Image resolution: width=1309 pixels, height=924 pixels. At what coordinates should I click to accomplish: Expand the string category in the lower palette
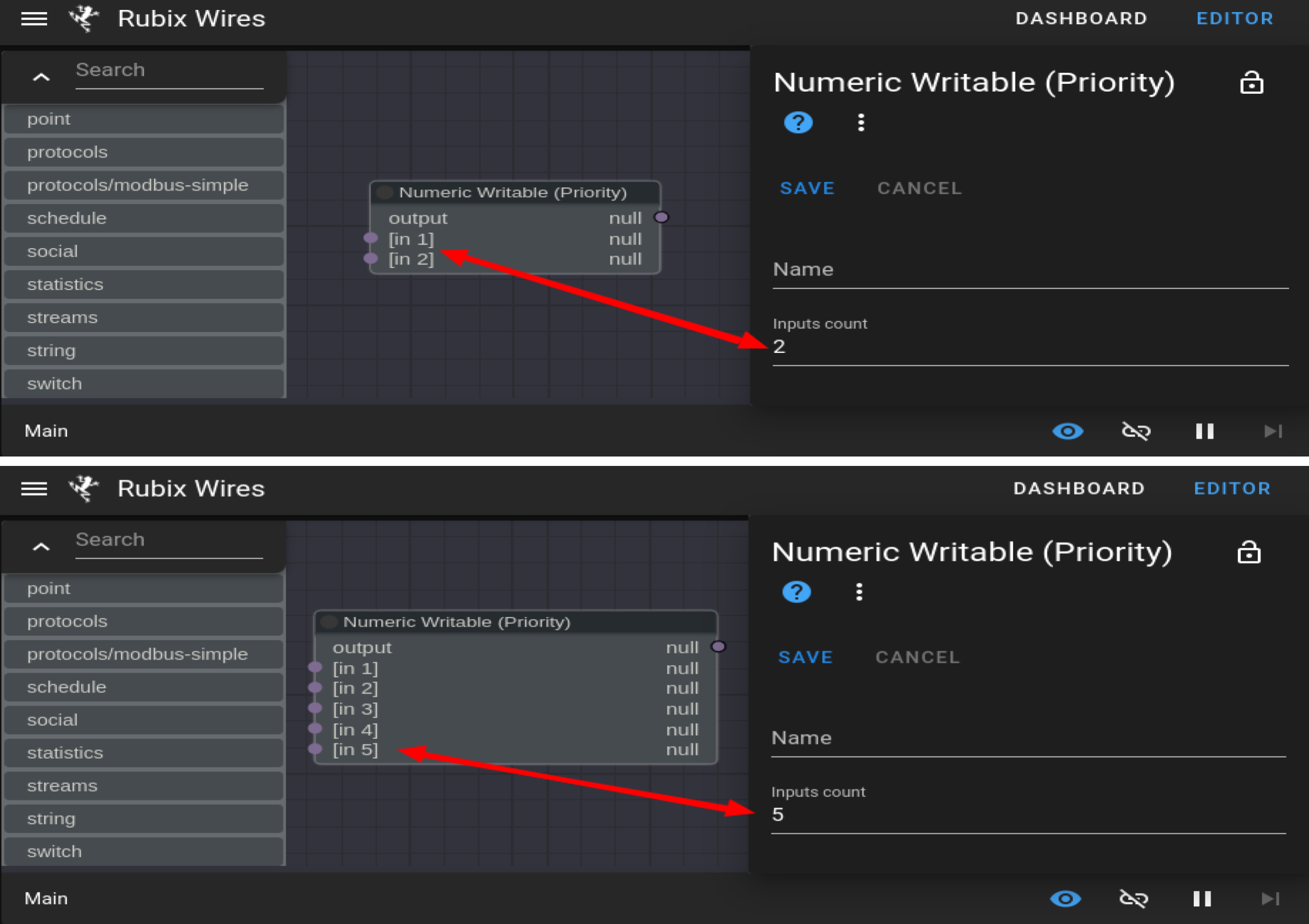tap(144, 819)
